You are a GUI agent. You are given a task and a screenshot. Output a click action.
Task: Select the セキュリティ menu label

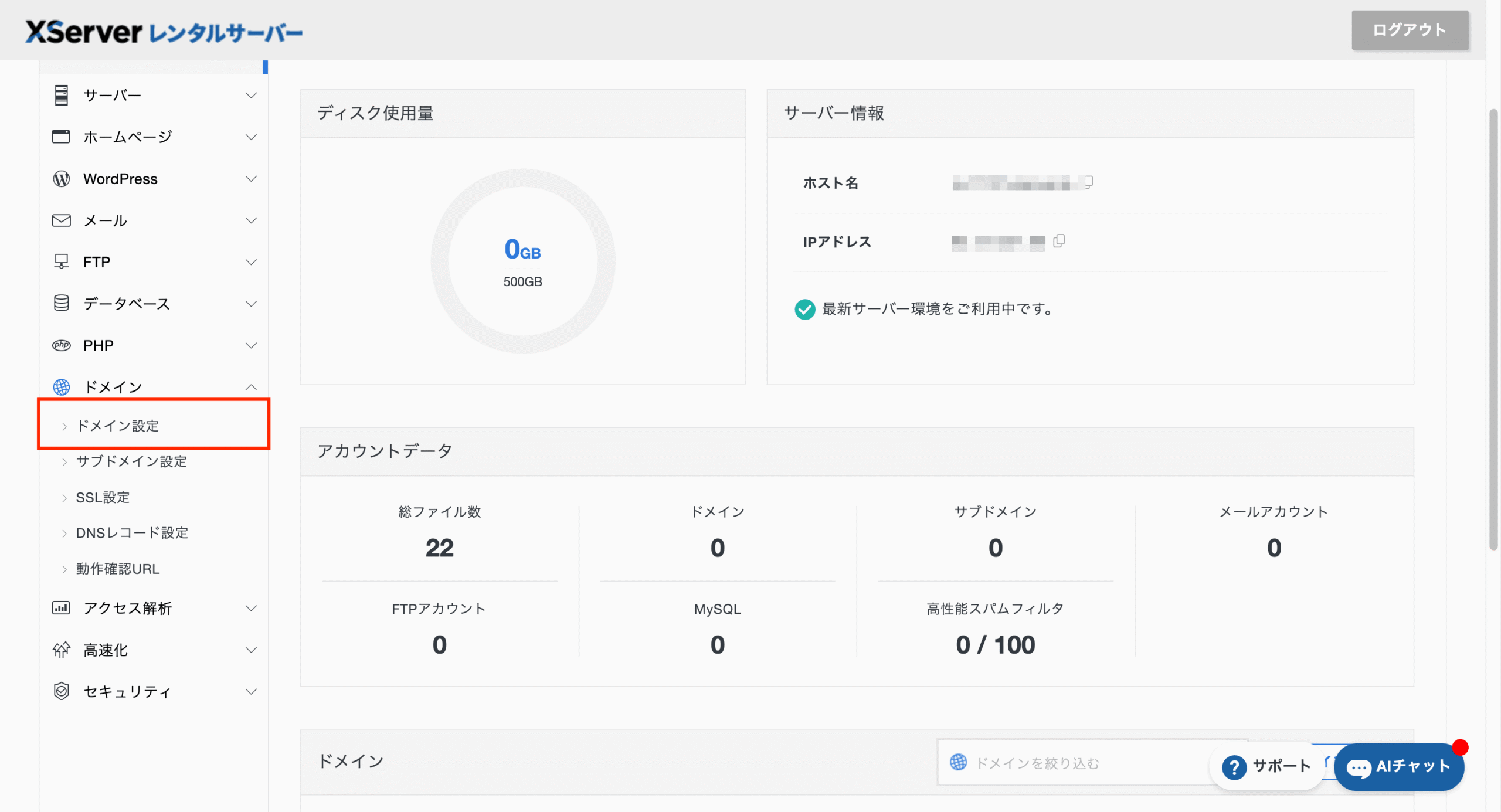[127, 691]
